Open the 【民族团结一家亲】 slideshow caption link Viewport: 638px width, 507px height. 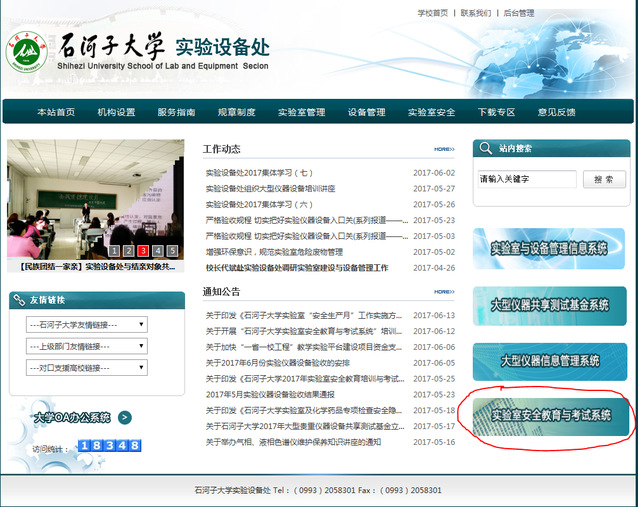[97, 267]
